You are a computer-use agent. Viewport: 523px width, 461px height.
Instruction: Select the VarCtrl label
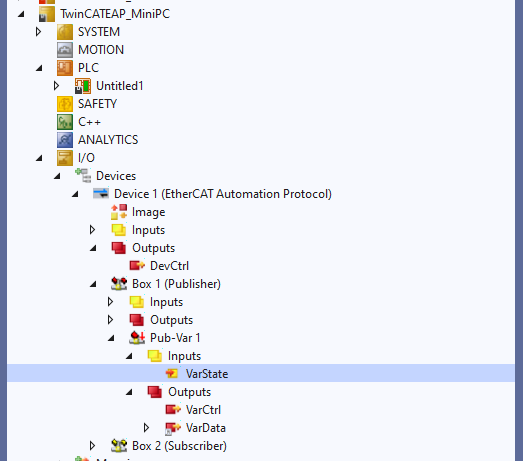(x=203, y=410)
